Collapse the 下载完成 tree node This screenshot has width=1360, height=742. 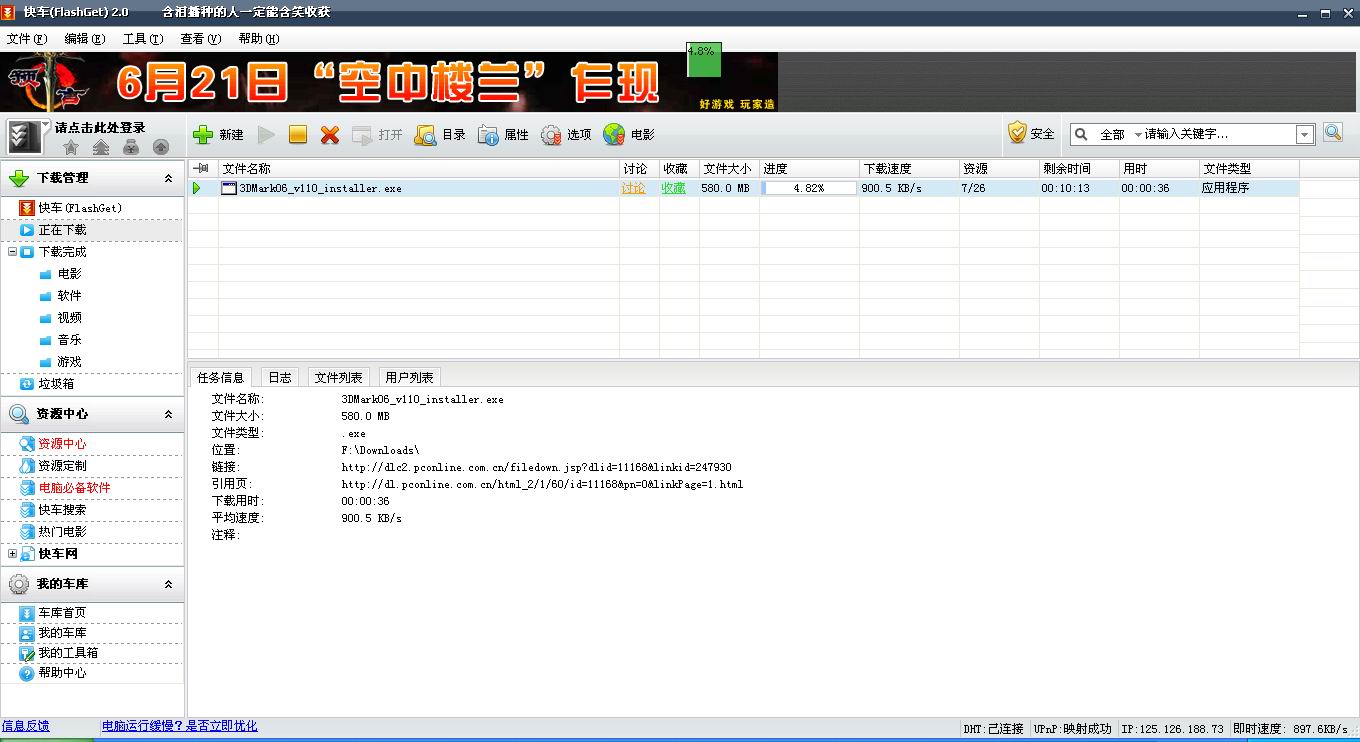tap(12, 252)
